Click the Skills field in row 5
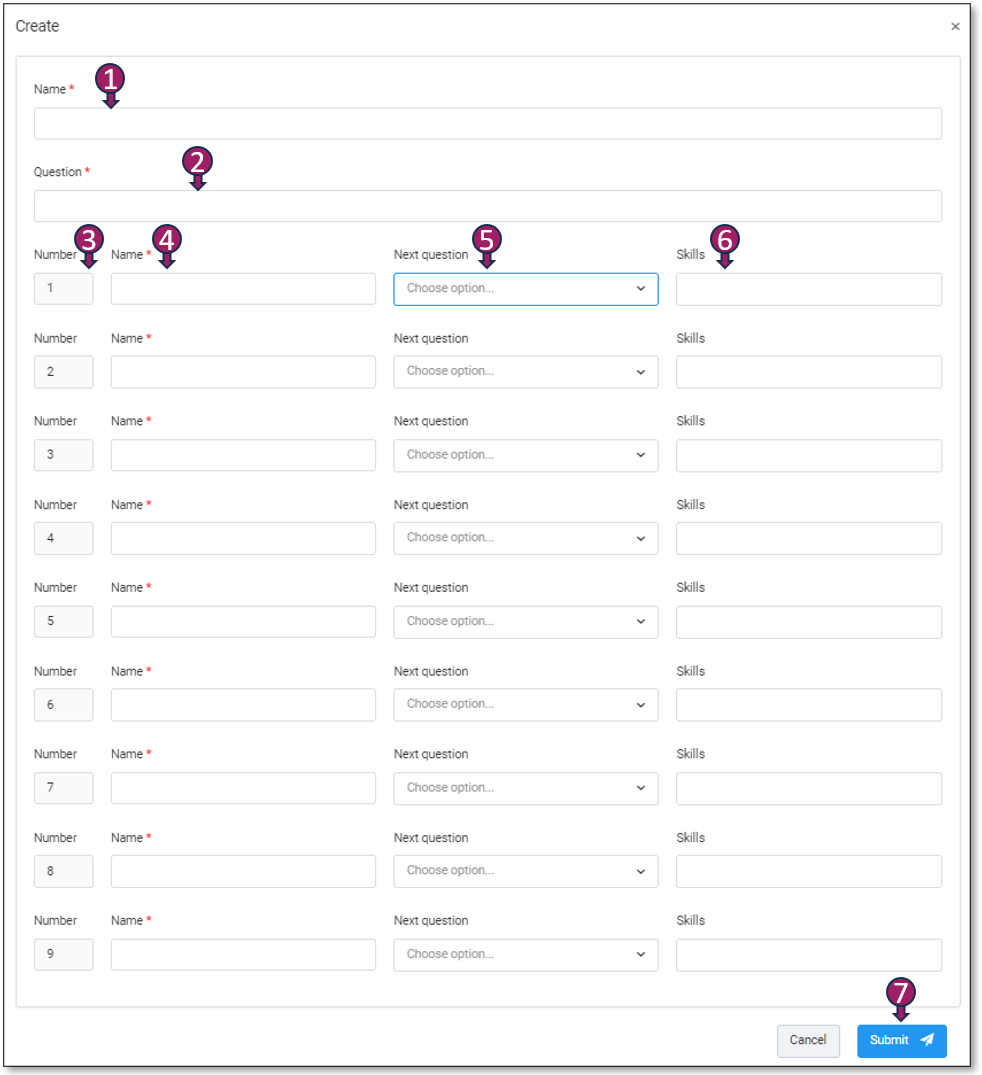Viewport: 982px width, 1075px height. click(808, 621)
